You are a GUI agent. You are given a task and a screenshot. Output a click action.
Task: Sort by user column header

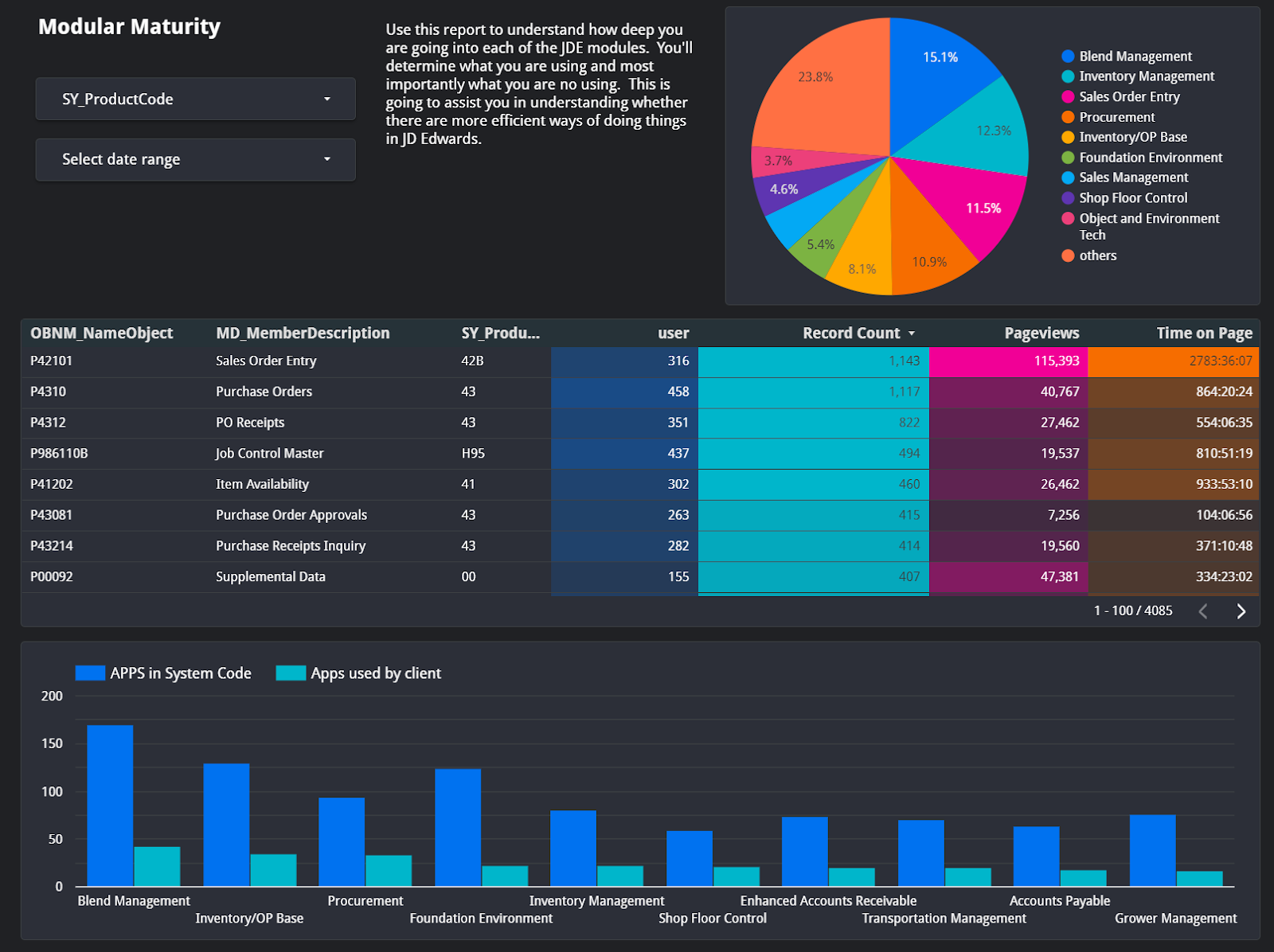click(674, 334)
